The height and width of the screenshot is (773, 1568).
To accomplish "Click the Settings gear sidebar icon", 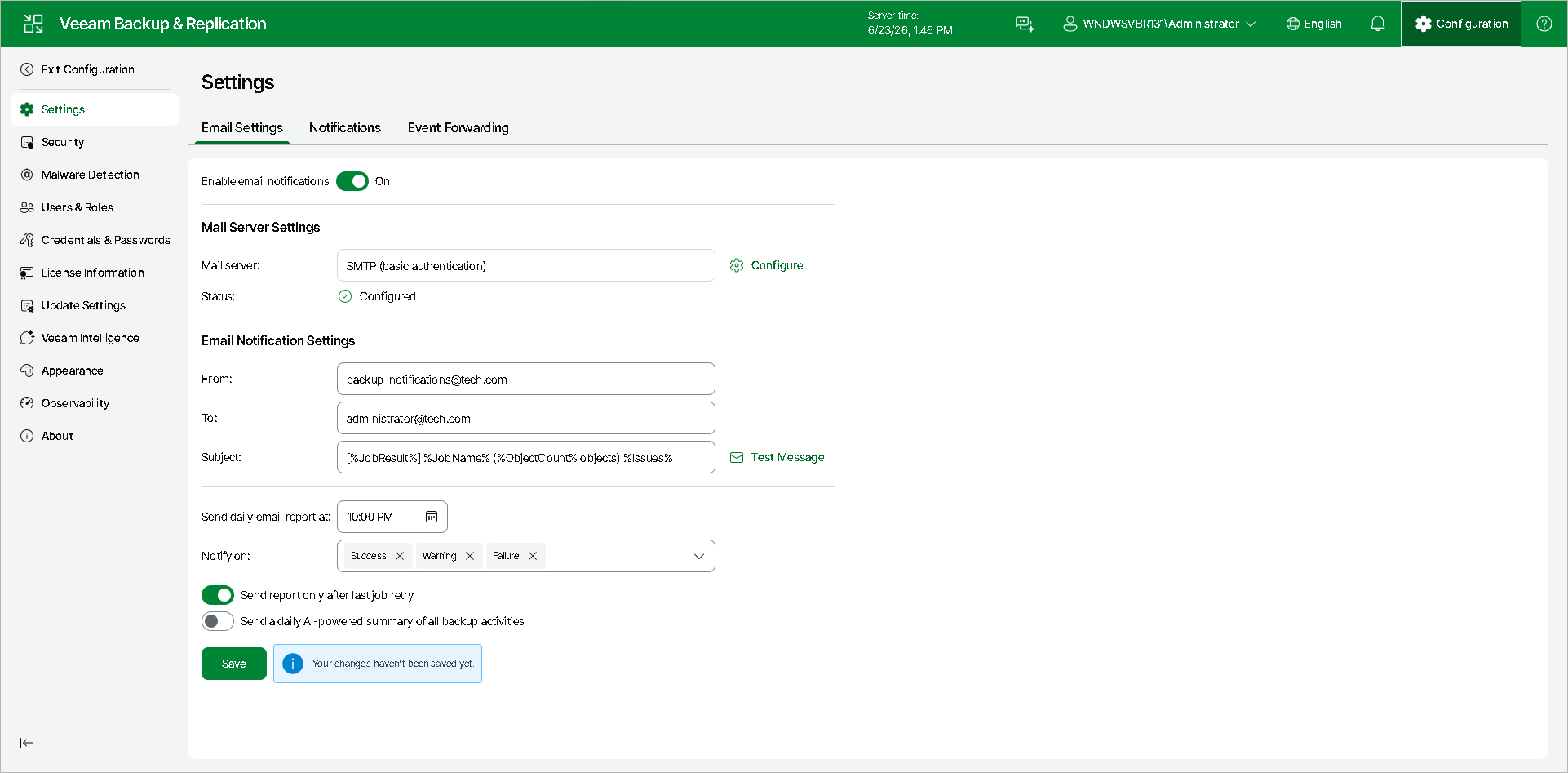I will [27, 109].
